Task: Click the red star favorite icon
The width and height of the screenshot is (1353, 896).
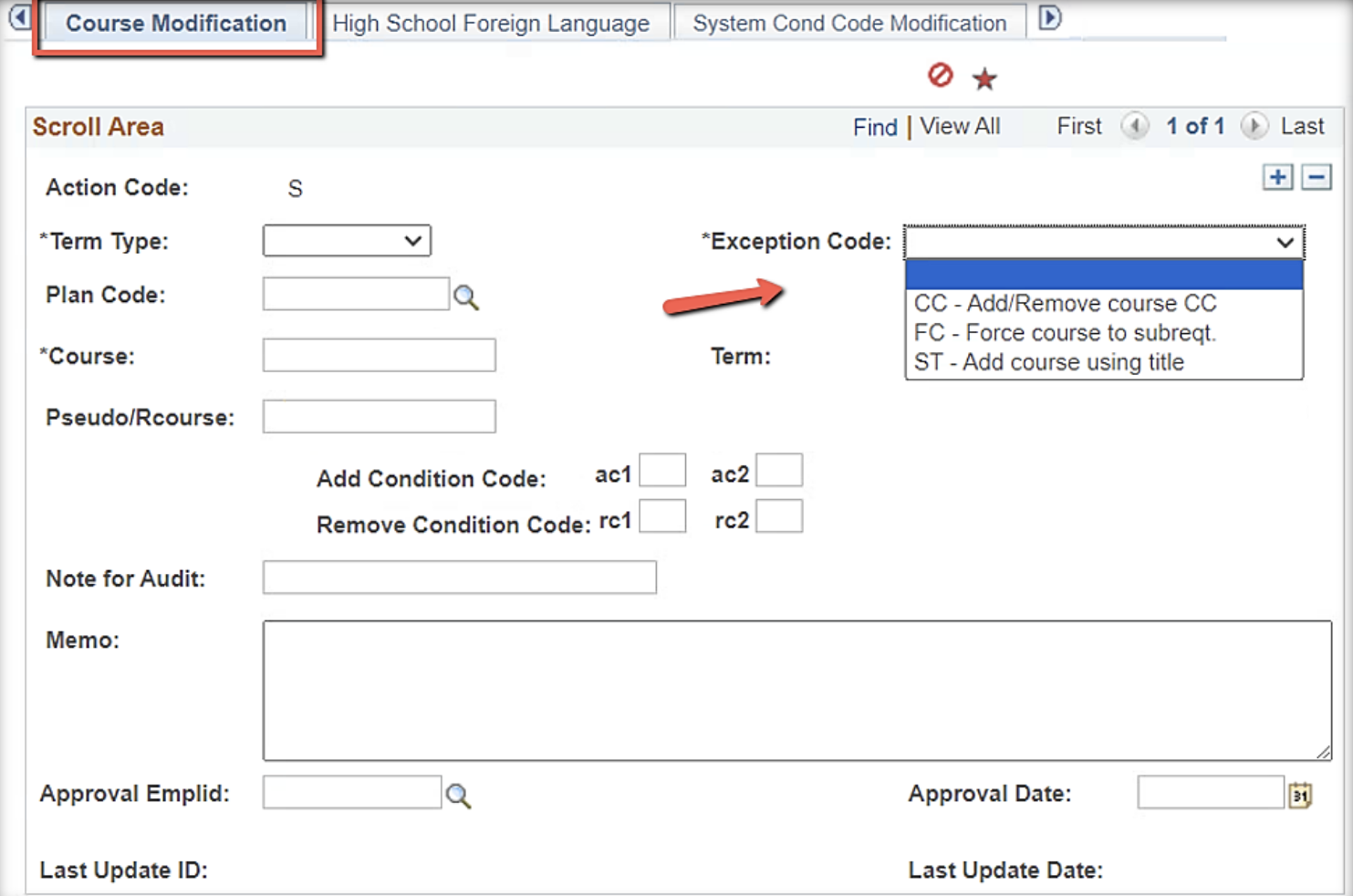Action: 984,79
